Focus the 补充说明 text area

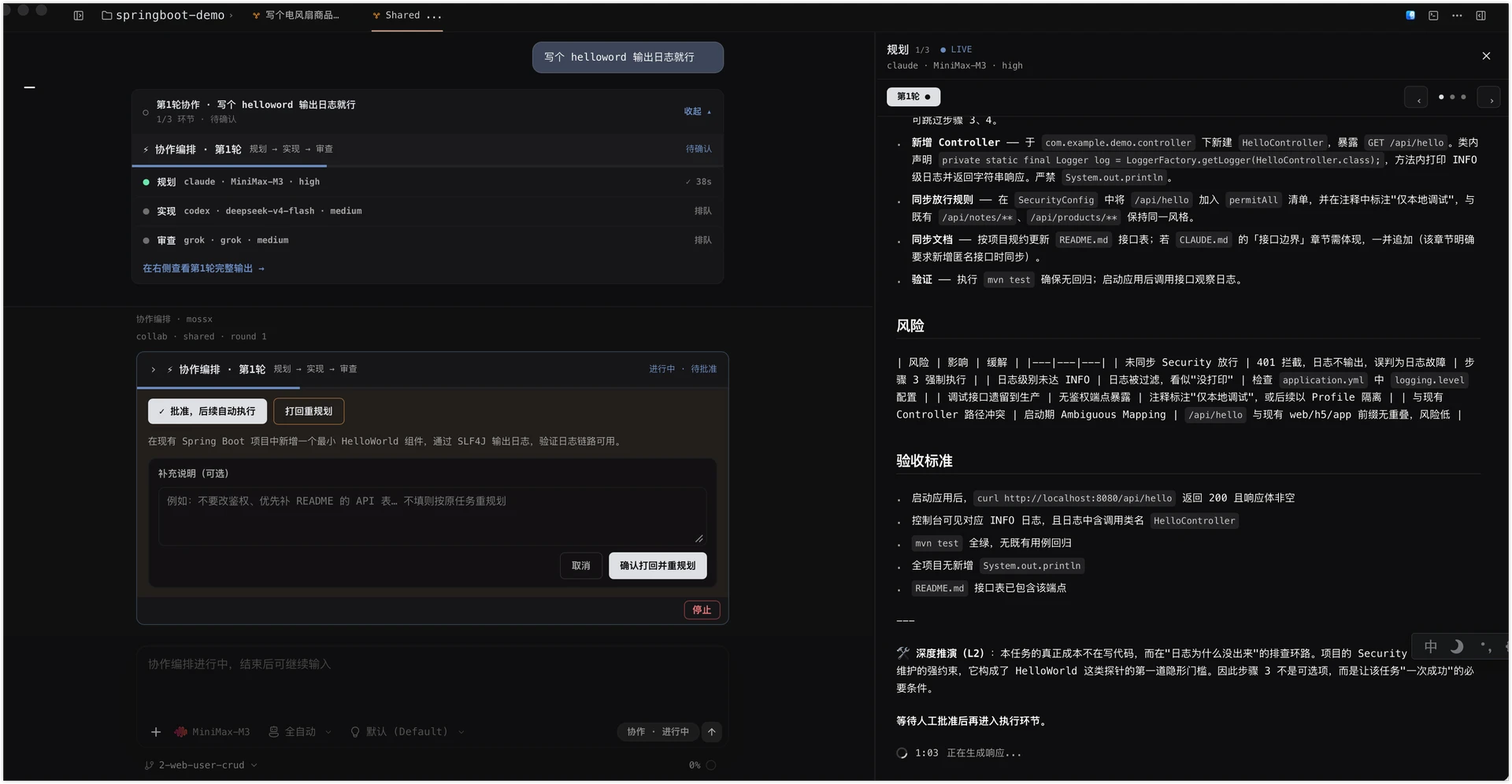tap(432, 517)
